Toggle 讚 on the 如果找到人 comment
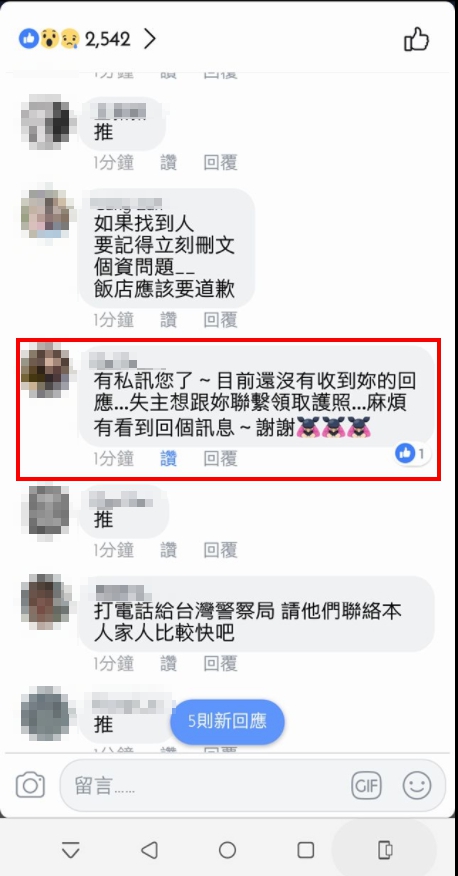 click(169, 320)
